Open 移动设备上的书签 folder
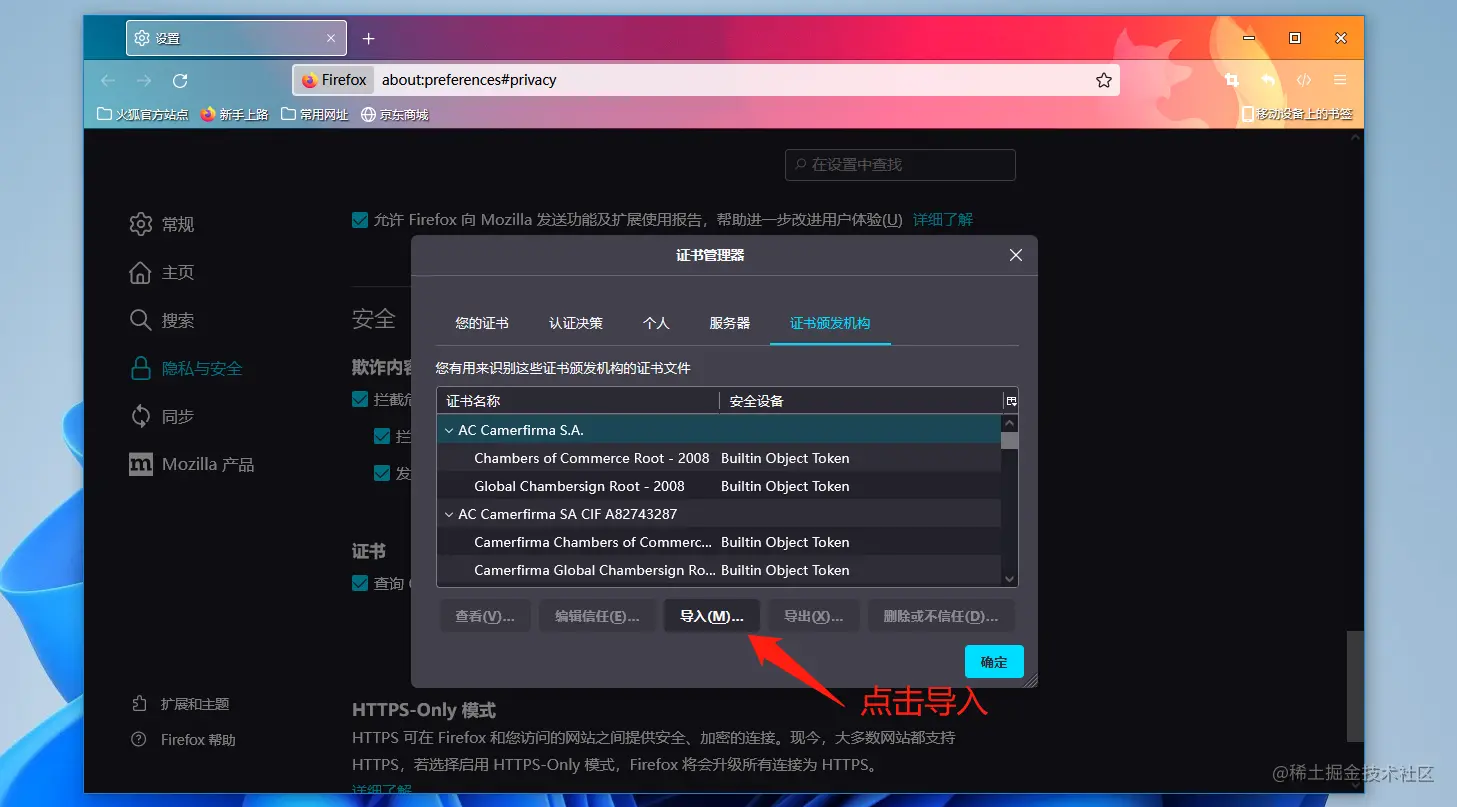Screen dimensions: 1457x807 (x=1297, y=115)
